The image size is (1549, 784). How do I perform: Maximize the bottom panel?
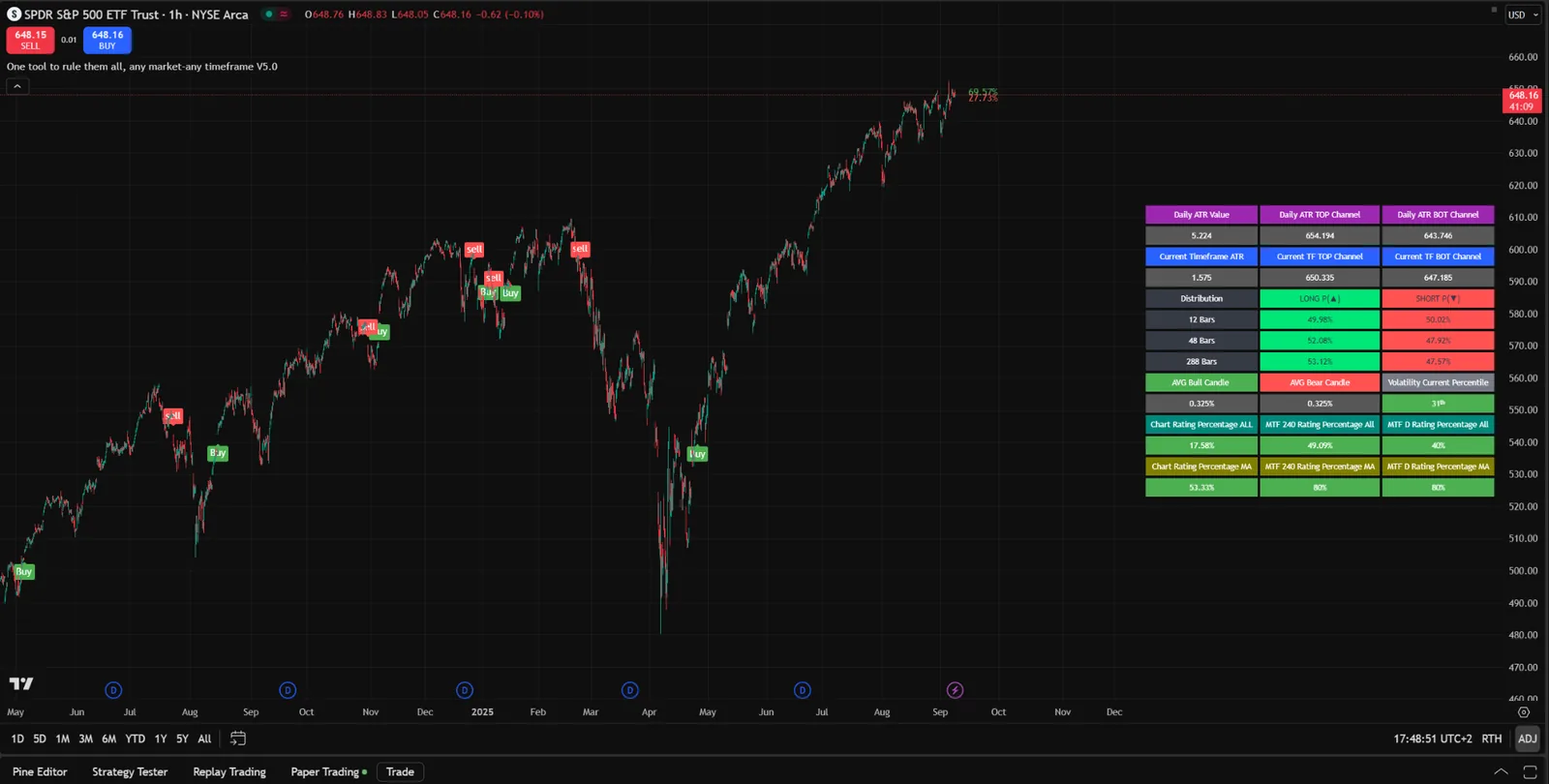point(1530,771)
